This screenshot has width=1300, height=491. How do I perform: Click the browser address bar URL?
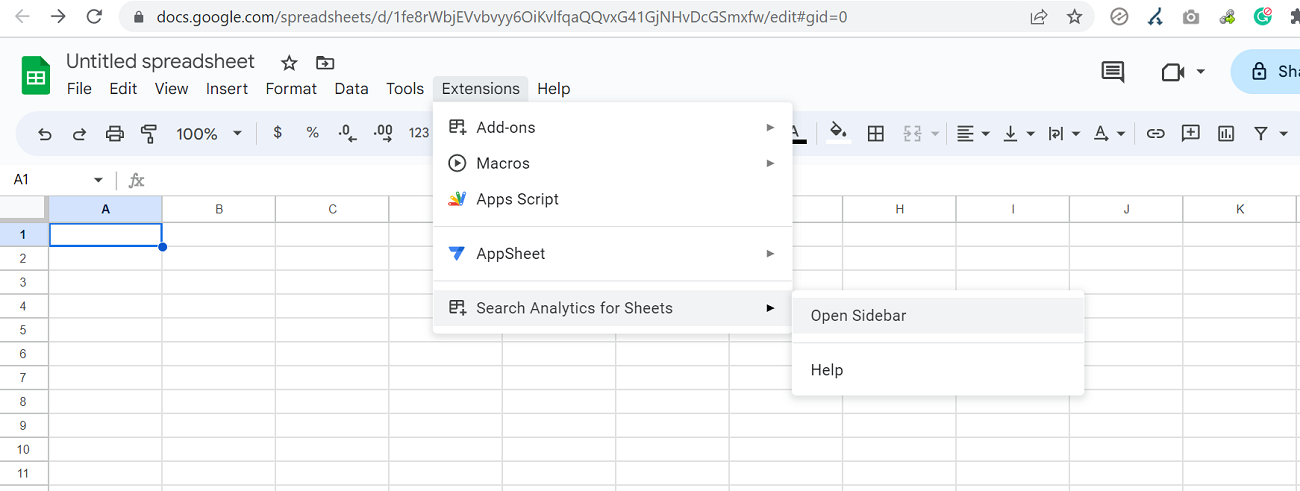tap(502, 17)
